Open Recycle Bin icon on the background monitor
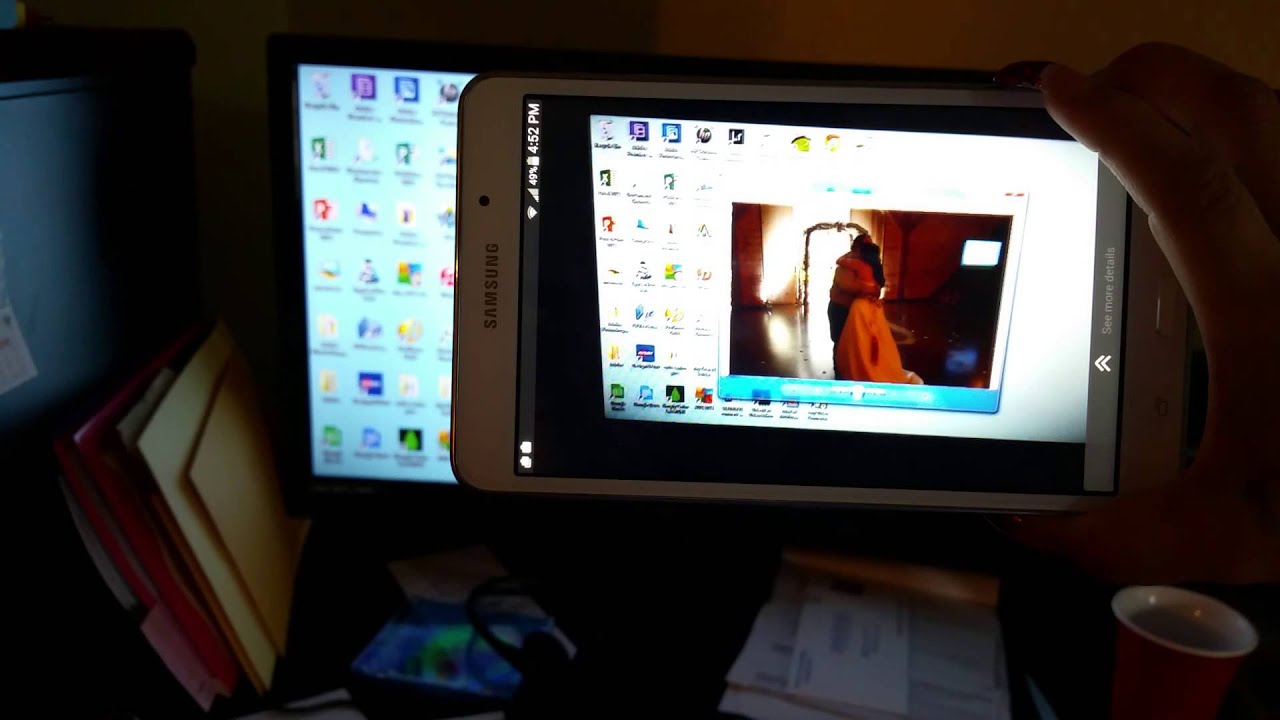Viewport: 1280px width, 720px height. pyautogui.click(x=321, y=86)
